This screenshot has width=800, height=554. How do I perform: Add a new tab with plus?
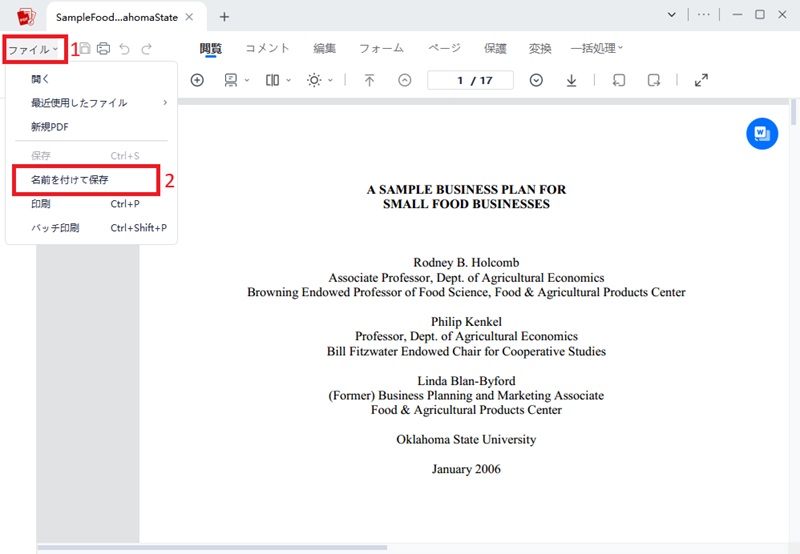click(224, 17)
